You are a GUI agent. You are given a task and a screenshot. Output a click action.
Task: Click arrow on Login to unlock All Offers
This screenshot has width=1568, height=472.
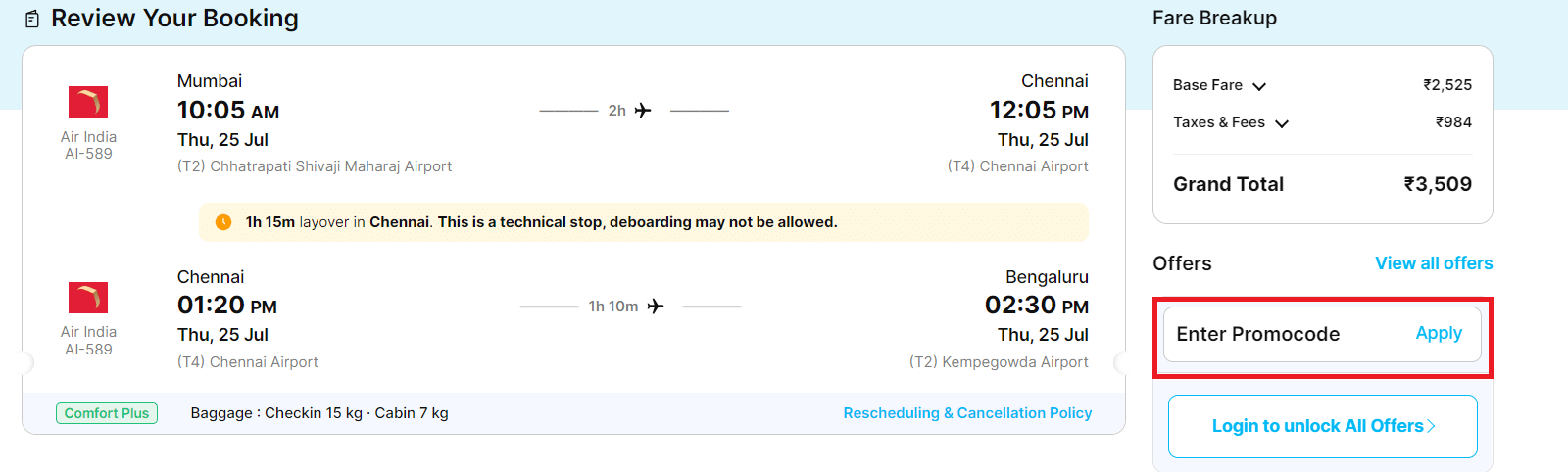tap(1432, 426)
